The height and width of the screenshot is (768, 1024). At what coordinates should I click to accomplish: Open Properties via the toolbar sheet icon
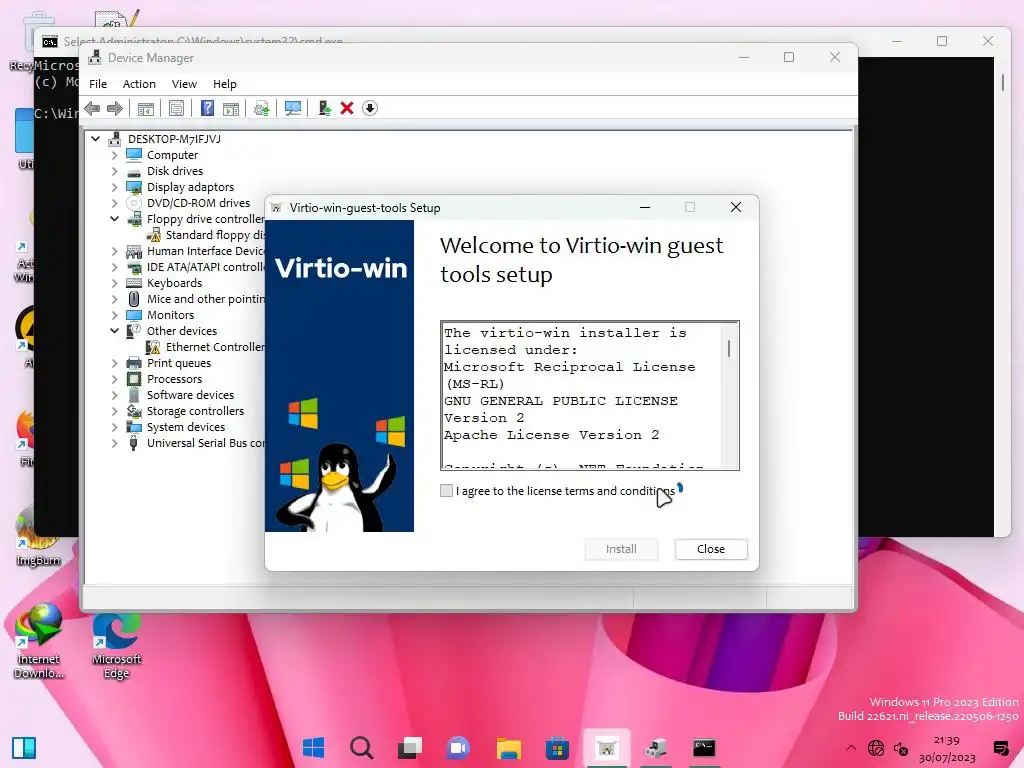[176, 108]
